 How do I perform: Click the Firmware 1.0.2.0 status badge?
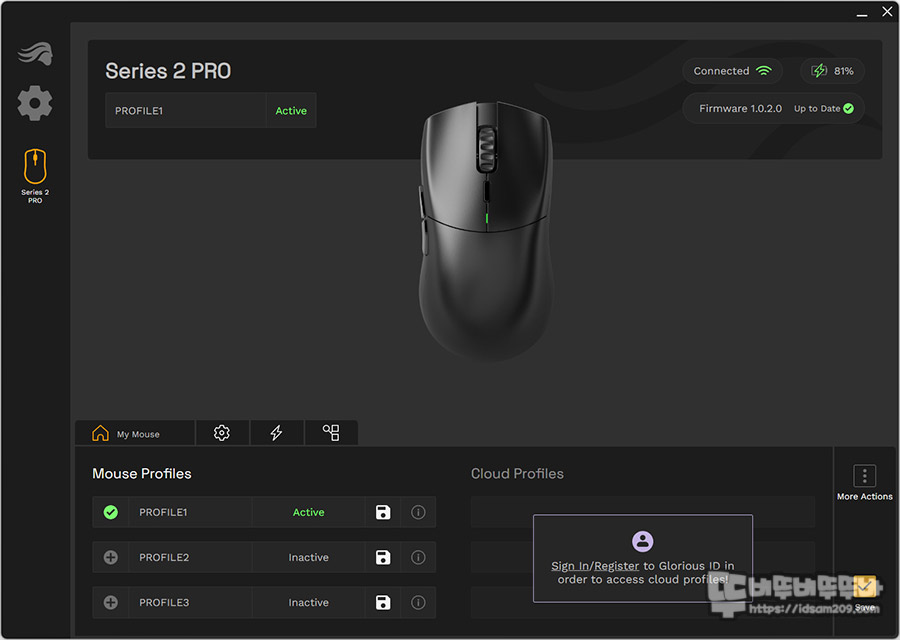tap(773, 108)
